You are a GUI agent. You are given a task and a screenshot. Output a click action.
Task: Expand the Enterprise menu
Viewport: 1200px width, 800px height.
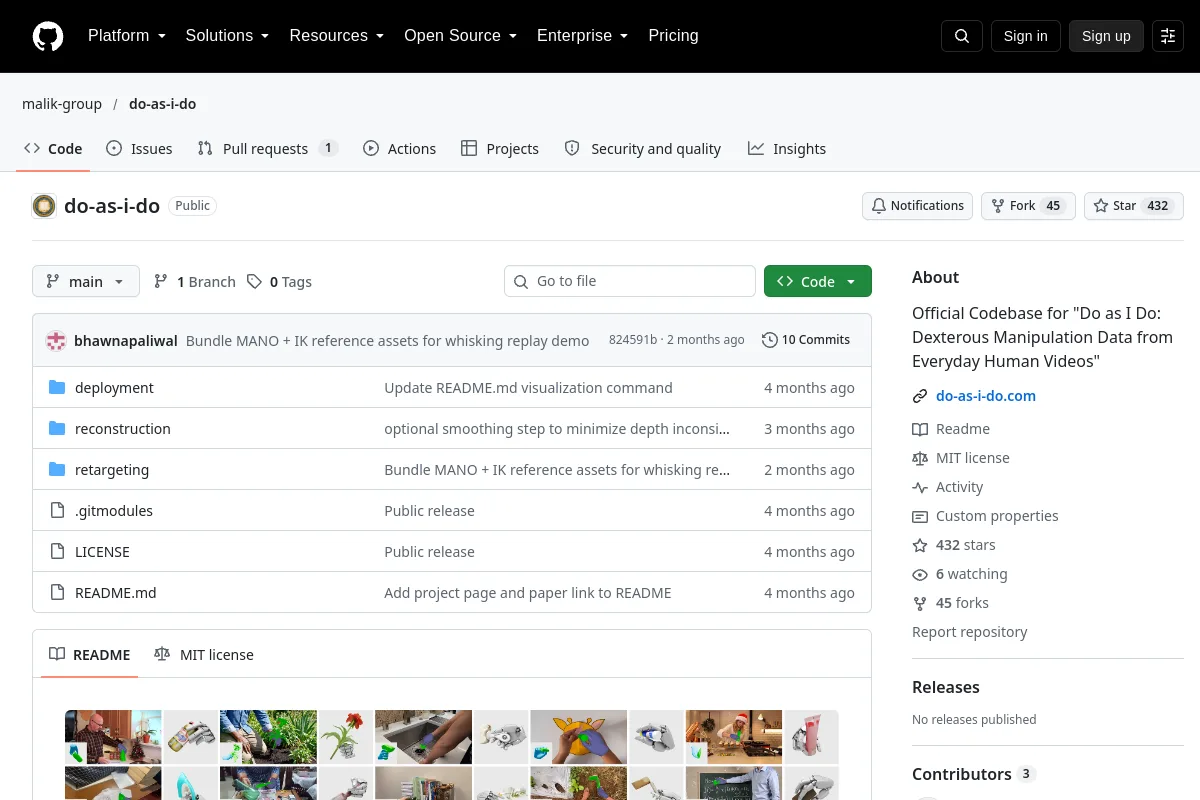point(582,36)
